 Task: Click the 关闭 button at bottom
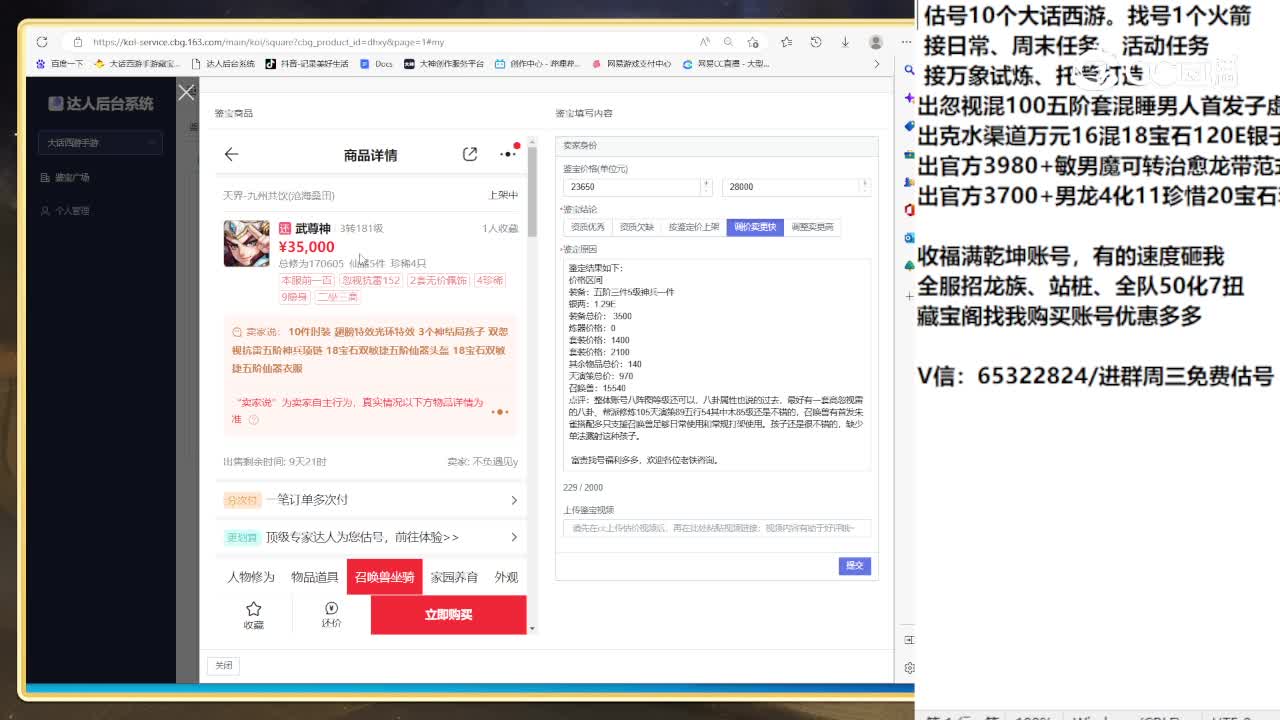pos(224,665)
